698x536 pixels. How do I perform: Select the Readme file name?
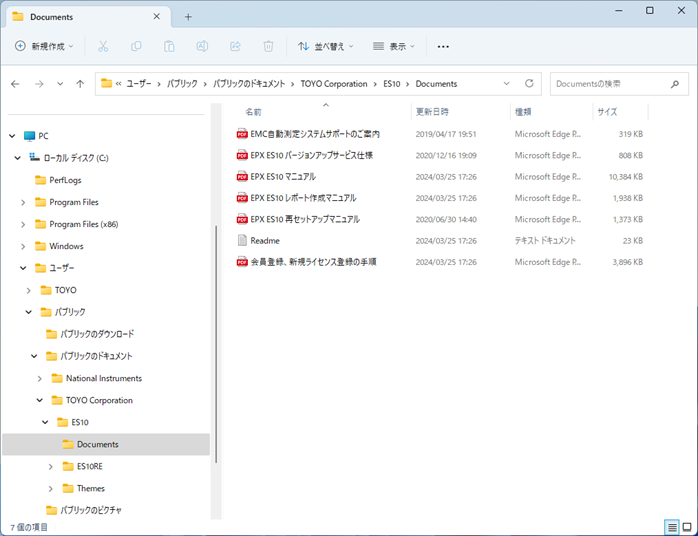point(265,241)
